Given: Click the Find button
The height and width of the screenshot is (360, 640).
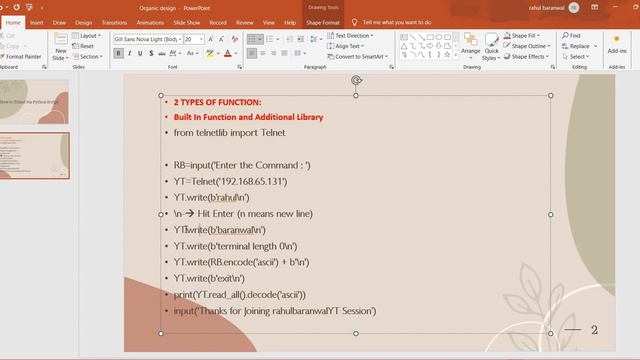Looking at the screenshot, I should coord(571,36).
